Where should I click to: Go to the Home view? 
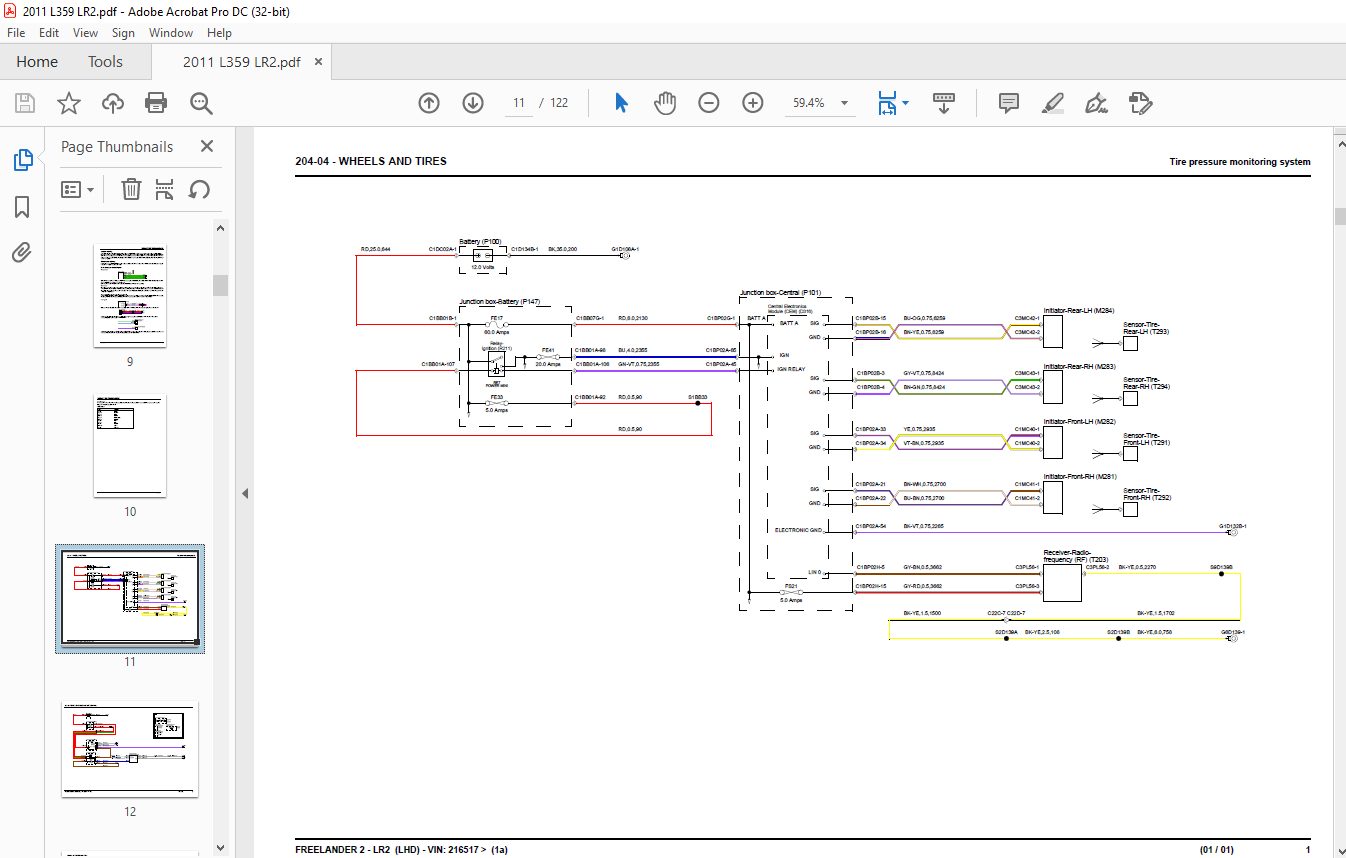coord(37,62)
